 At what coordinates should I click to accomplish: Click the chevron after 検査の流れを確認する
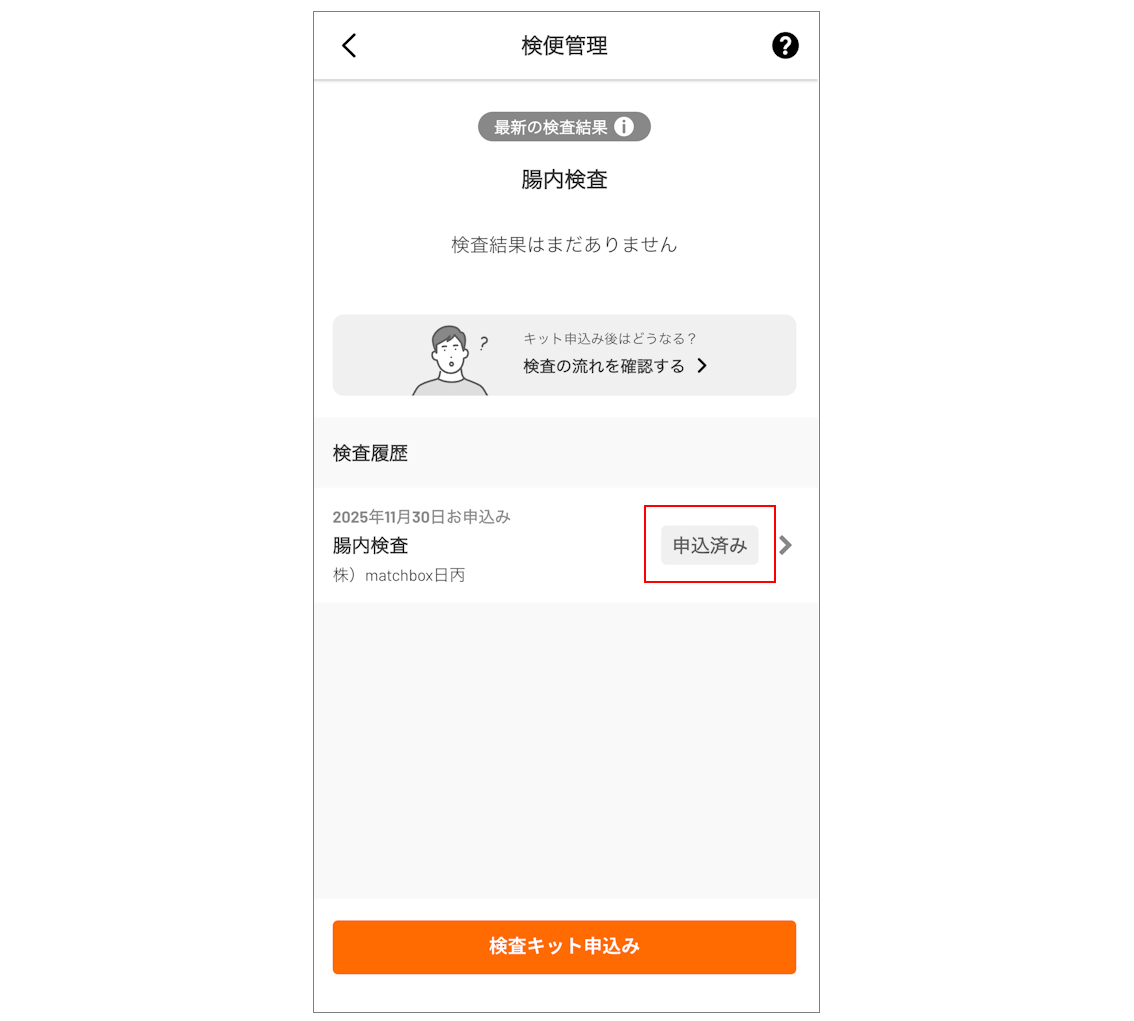tap(702, 366)
